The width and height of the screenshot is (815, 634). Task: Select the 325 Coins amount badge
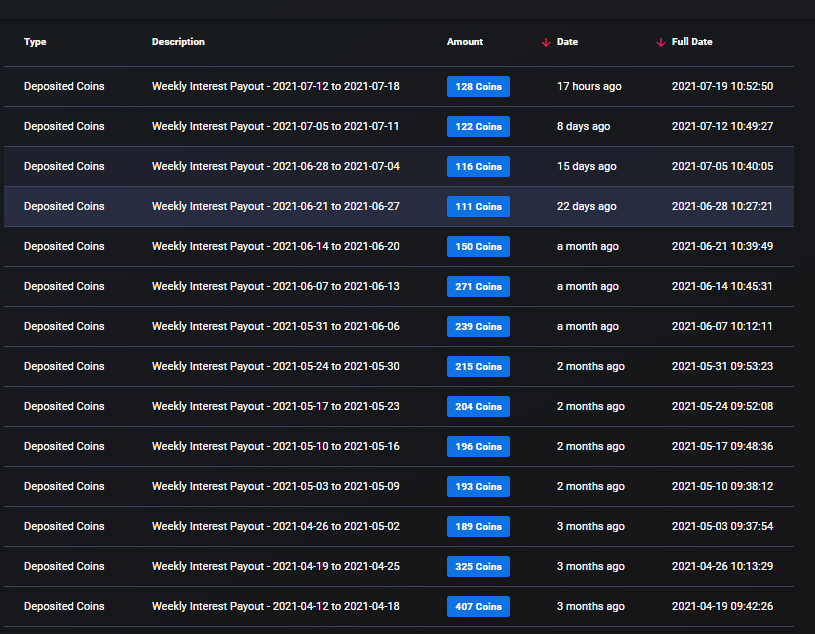(x=478, y=567)
